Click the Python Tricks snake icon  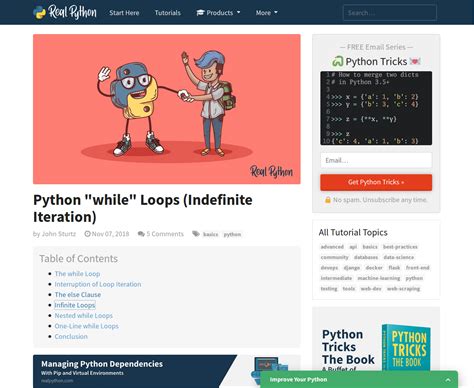(x=337, y=61)
